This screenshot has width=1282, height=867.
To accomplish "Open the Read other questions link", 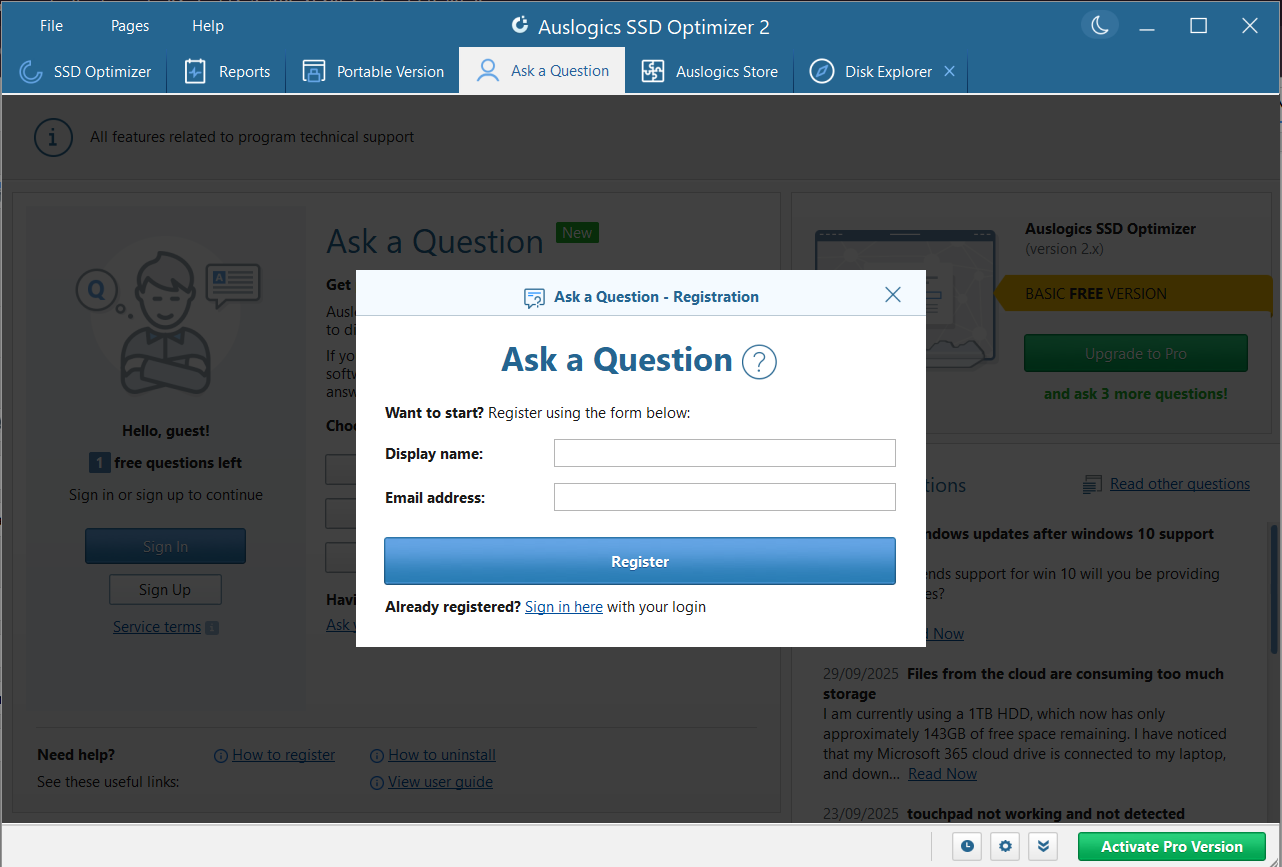I will [x=1180, y=484].
